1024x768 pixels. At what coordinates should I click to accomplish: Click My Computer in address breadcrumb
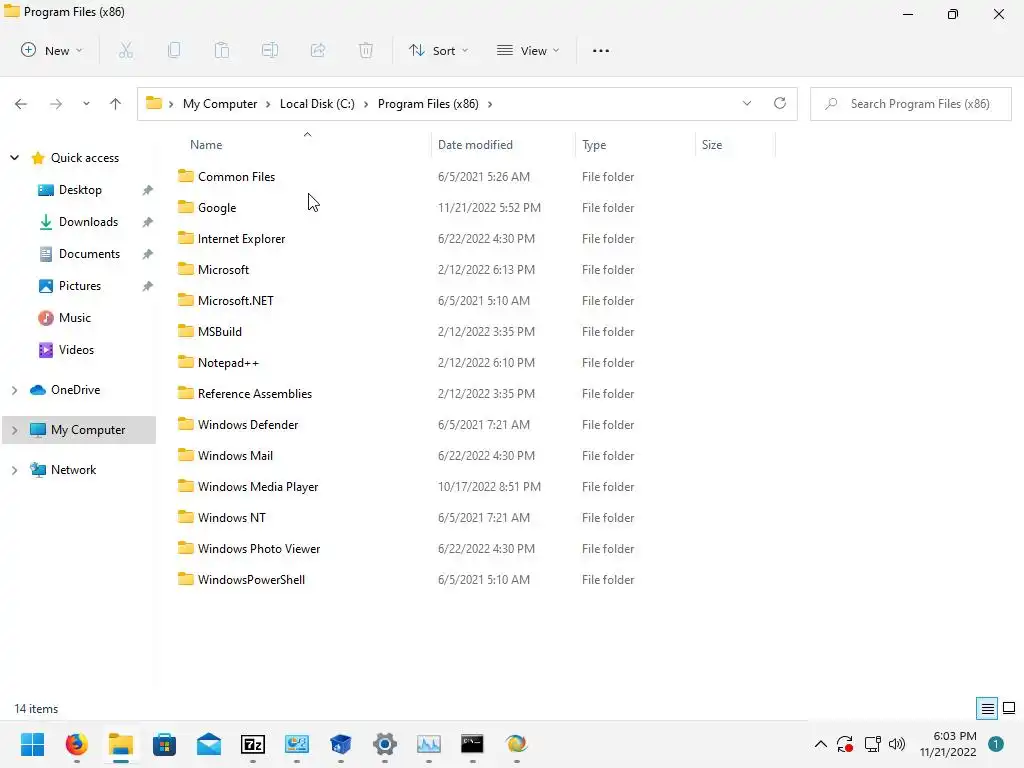(x=220, y=104)
